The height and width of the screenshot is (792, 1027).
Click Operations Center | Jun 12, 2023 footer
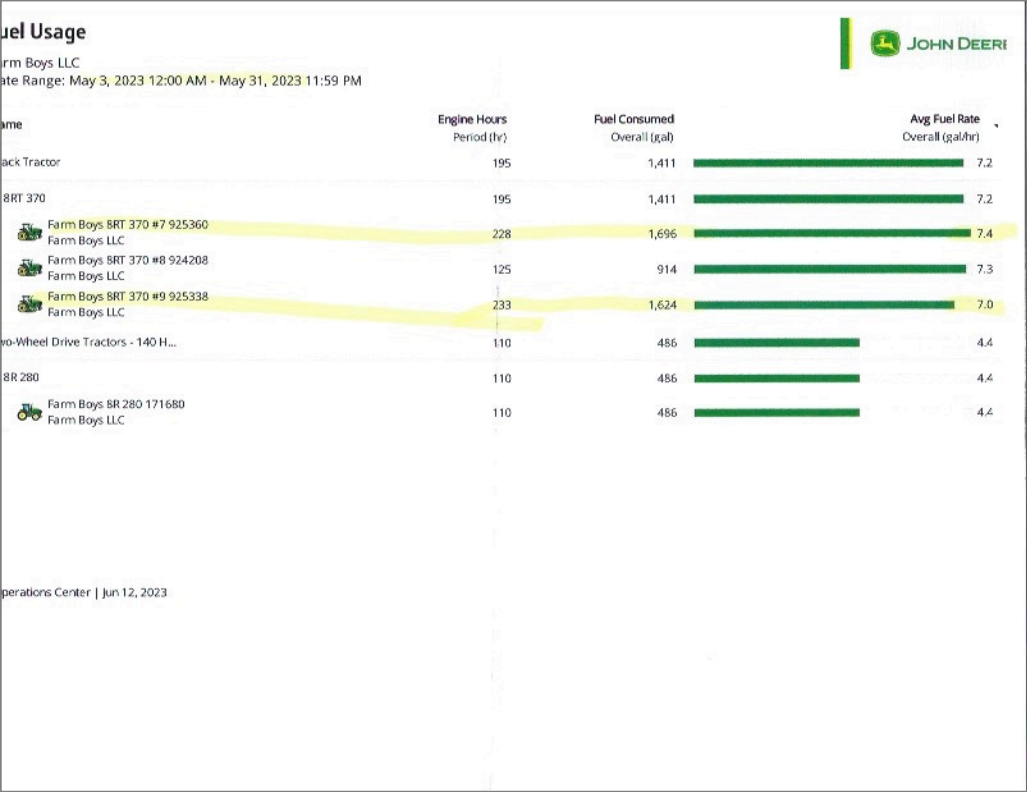[84, 592]
